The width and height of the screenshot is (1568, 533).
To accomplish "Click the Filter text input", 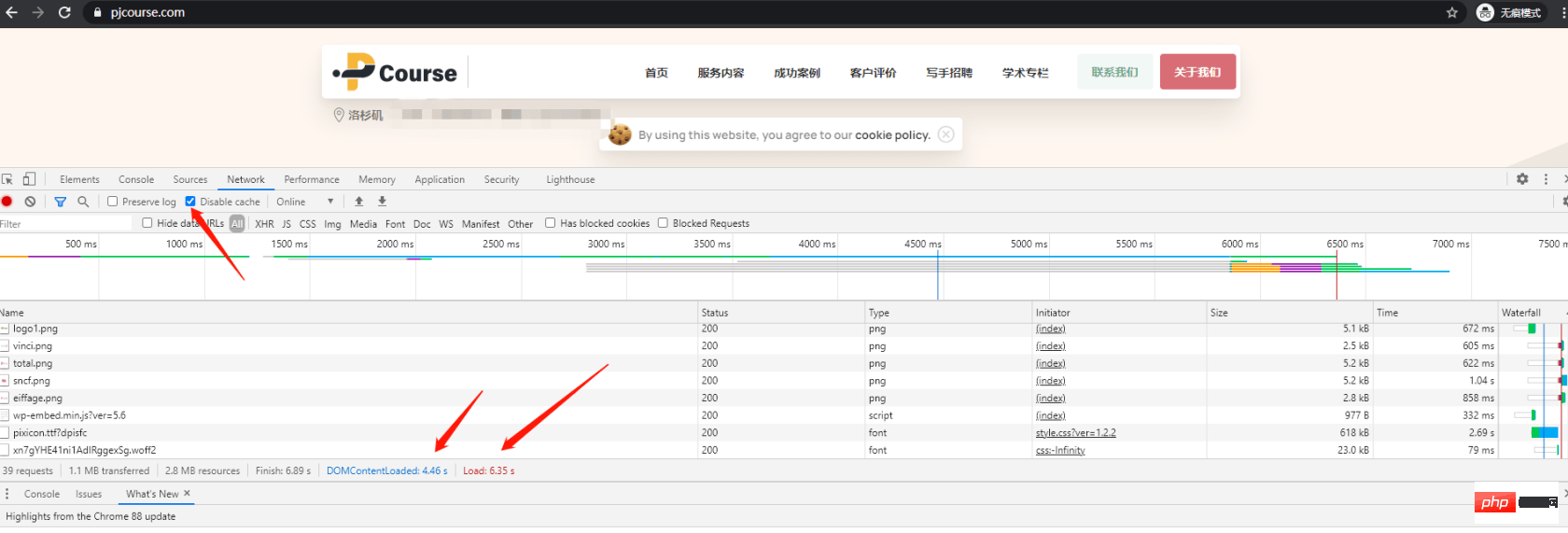I will pos(65,224).
